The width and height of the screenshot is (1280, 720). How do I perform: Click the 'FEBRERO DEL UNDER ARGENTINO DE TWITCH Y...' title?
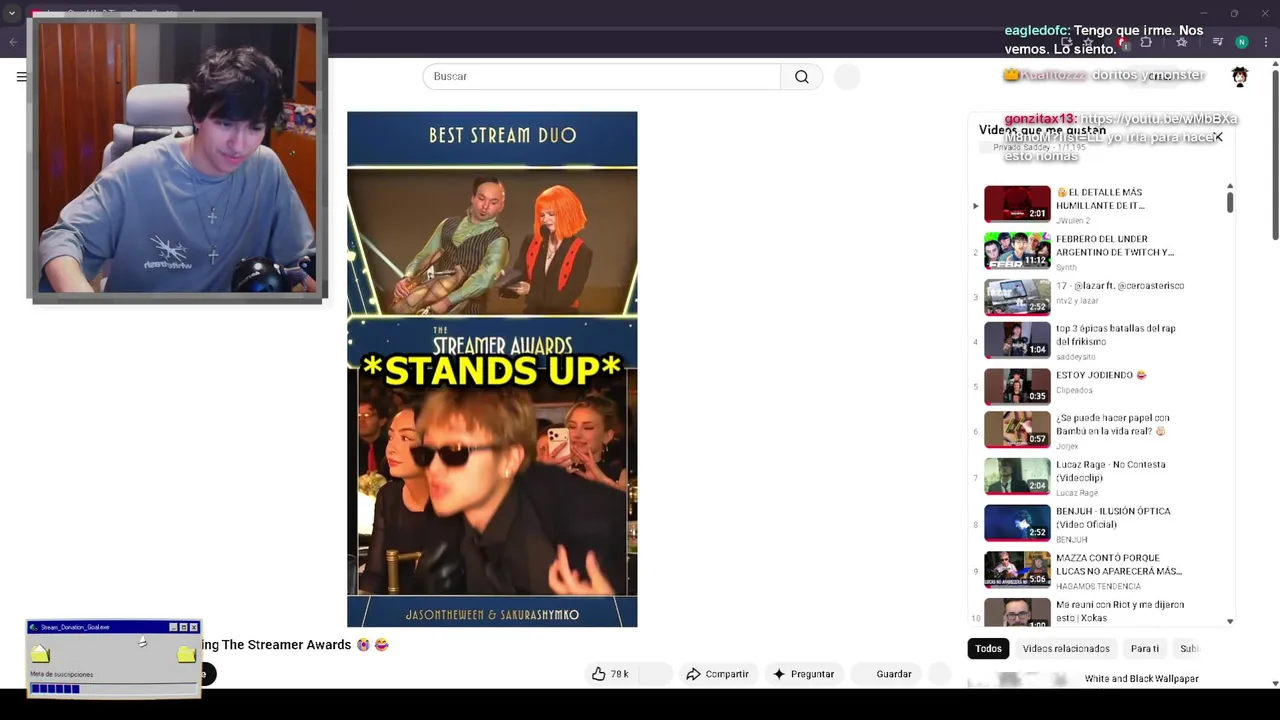[x=1115, y=246]
